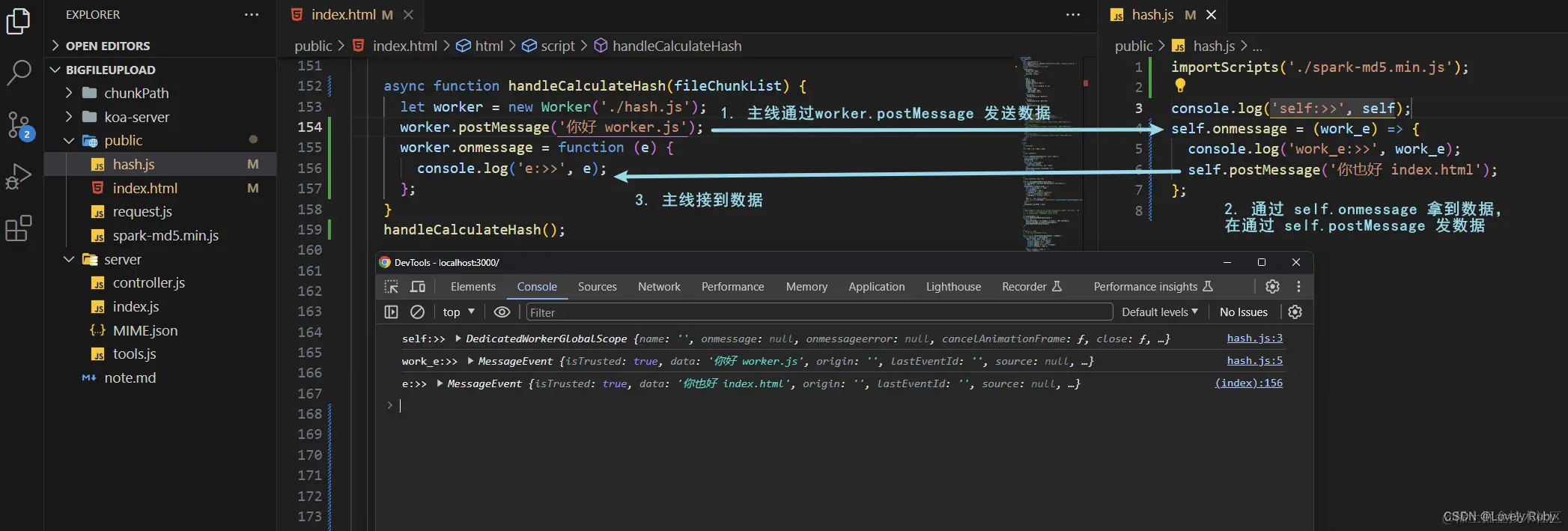Switch to Lighthouse tab in DevTools
Image resolution: width=1568 pixels, height=531 pixels.
pyautogui.click(x=953, y=287)
